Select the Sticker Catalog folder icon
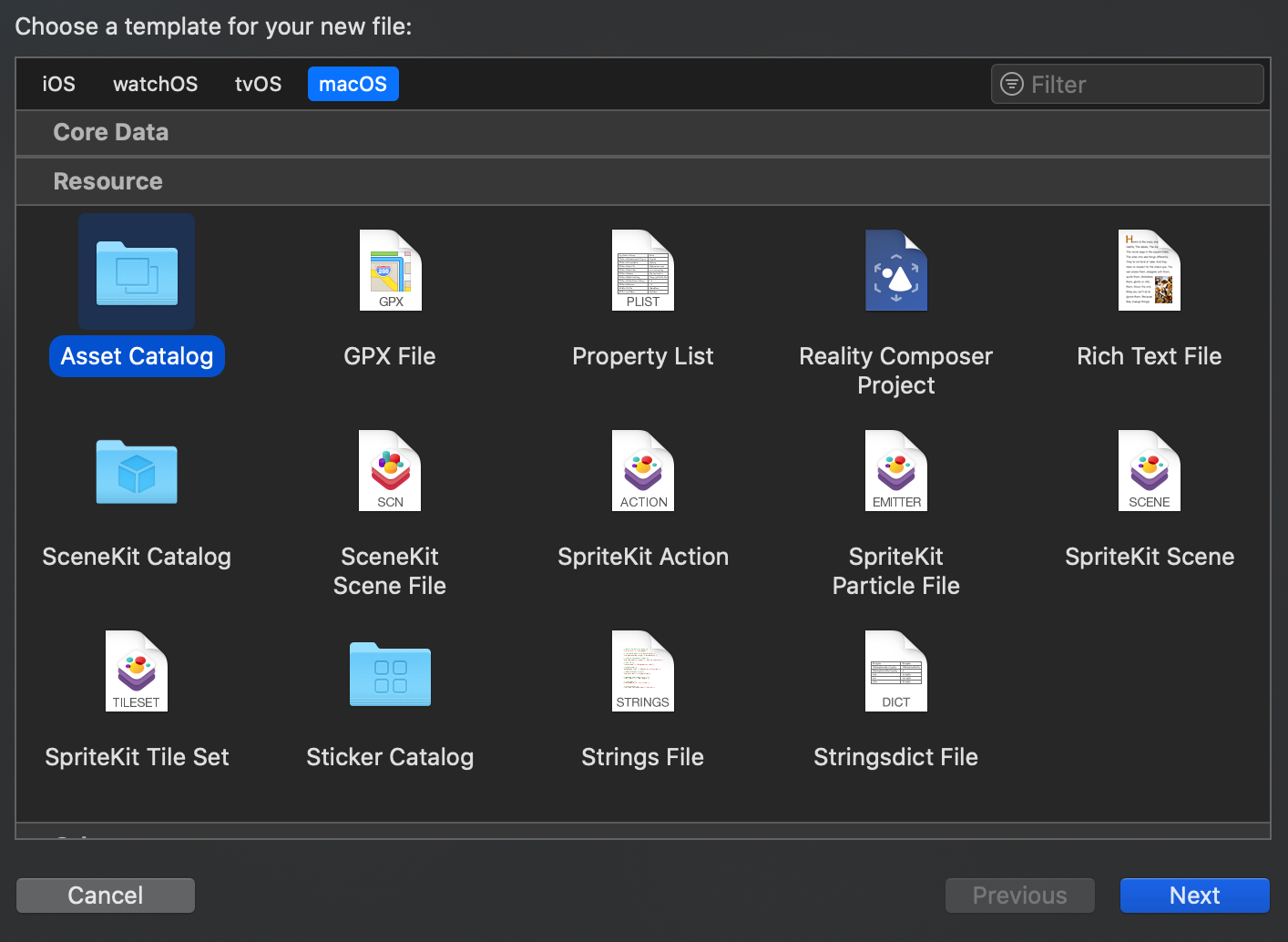The image size is (1288, 942). pos(390,674)
